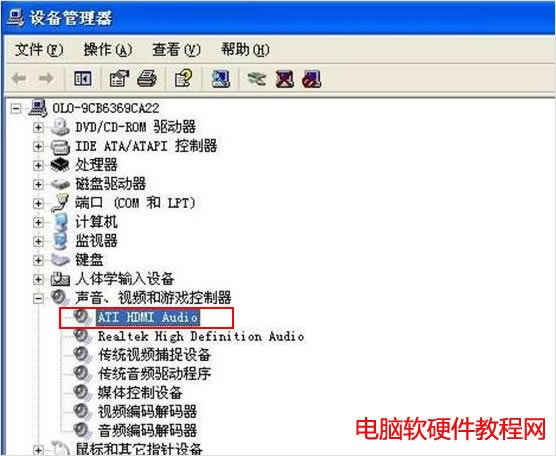Click the Back arrow toolbar icon
Viewport: 556px width, 456px height.
(19, 78)
